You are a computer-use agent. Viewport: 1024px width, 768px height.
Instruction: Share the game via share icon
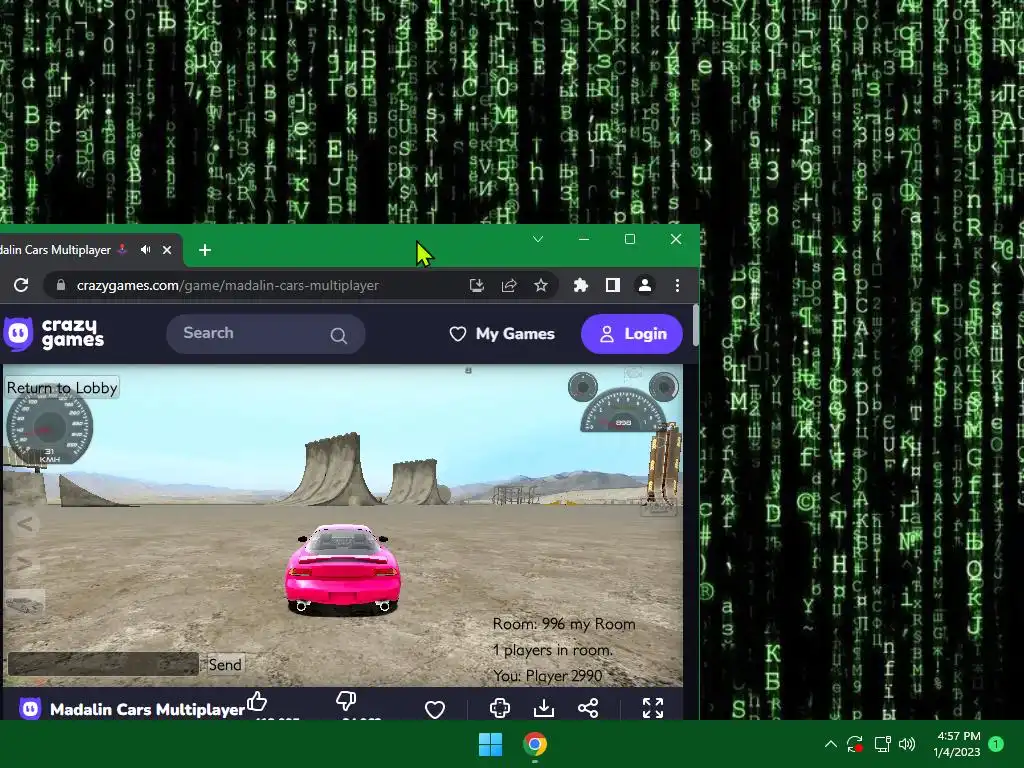tap(588, 708)
